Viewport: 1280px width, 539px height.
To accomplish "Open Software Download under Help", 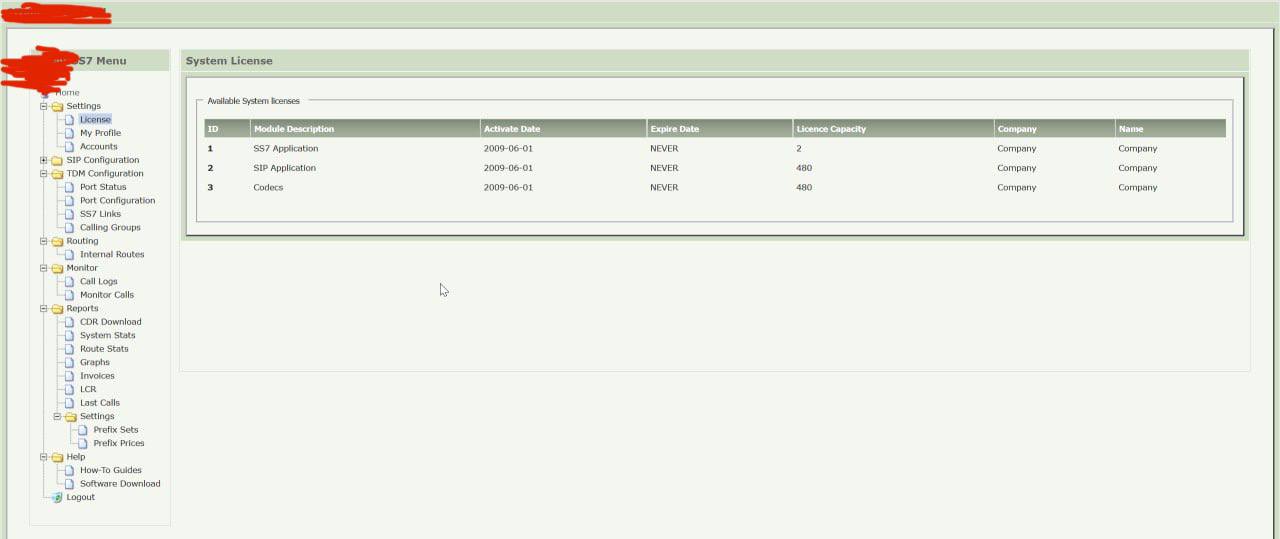I will tap(120, 484).
